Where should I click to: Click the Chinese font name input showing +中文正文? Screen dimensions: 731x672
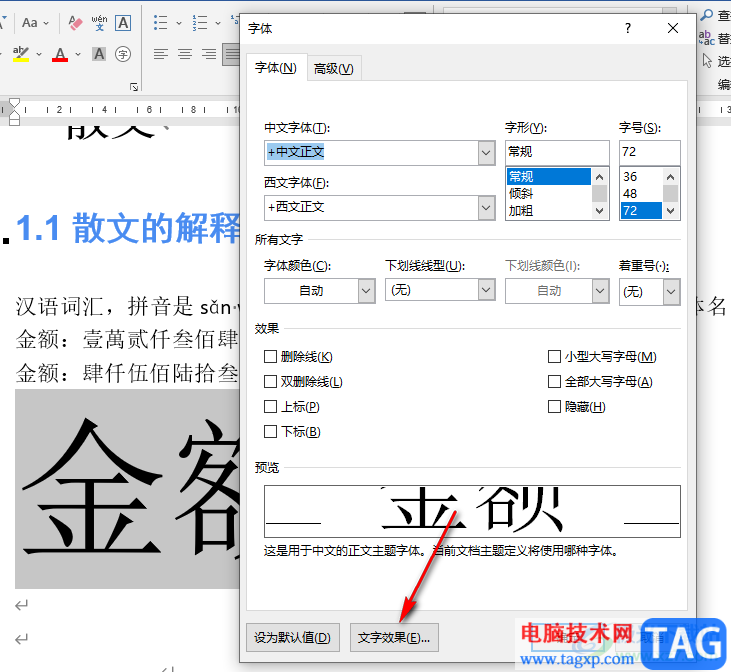tap(372, 153)
